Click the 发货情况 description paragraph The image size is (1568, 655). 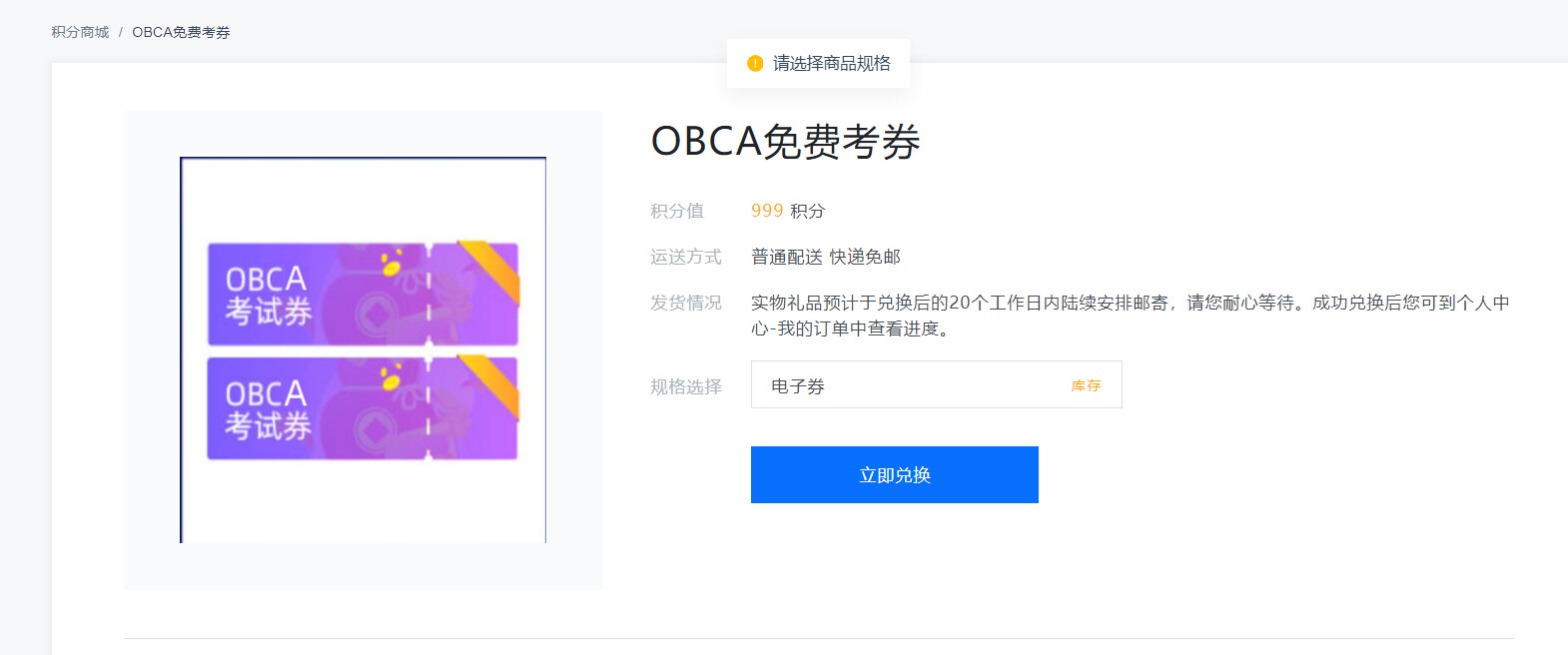(1131, 316)
